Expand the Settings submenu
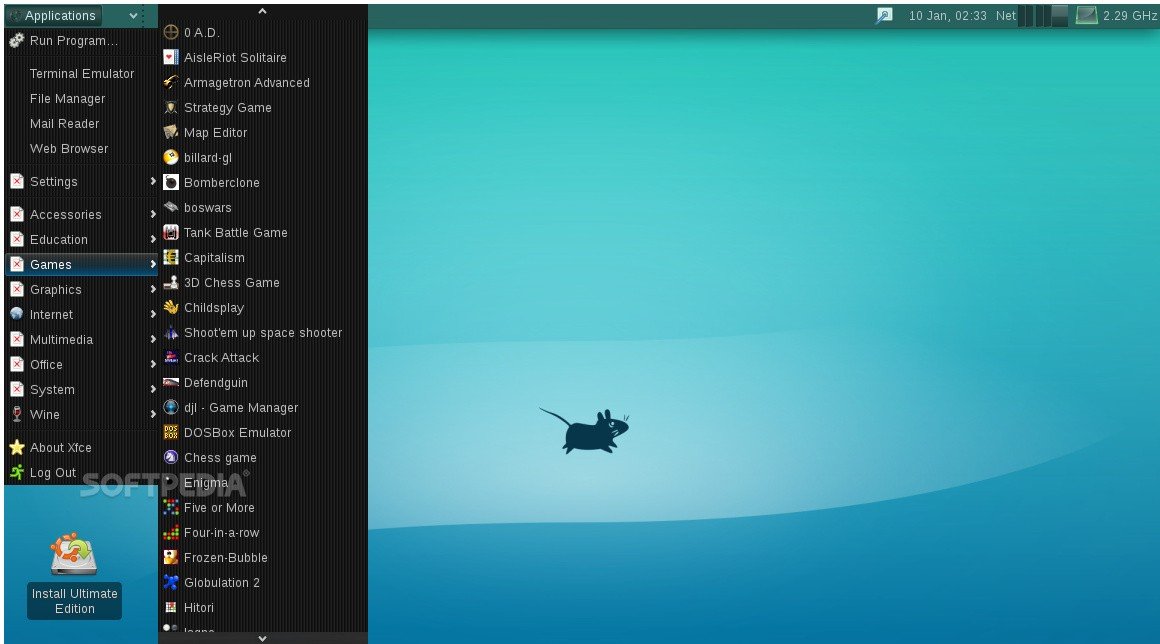This screenshot has width=1160, height=644. click(x=80, y=182)
